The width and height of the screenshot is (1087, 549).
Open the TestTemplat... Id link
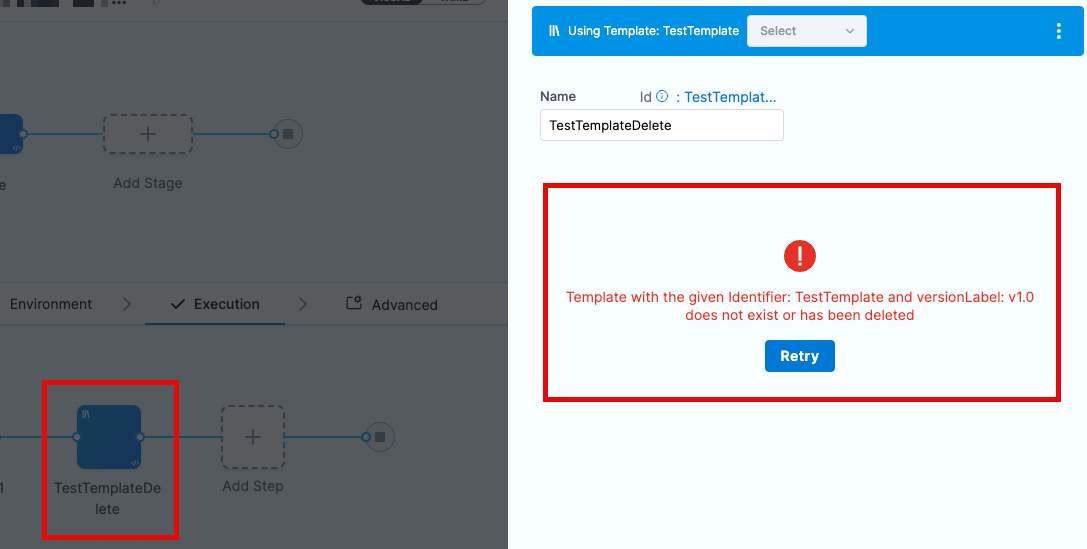click(730, 97)
